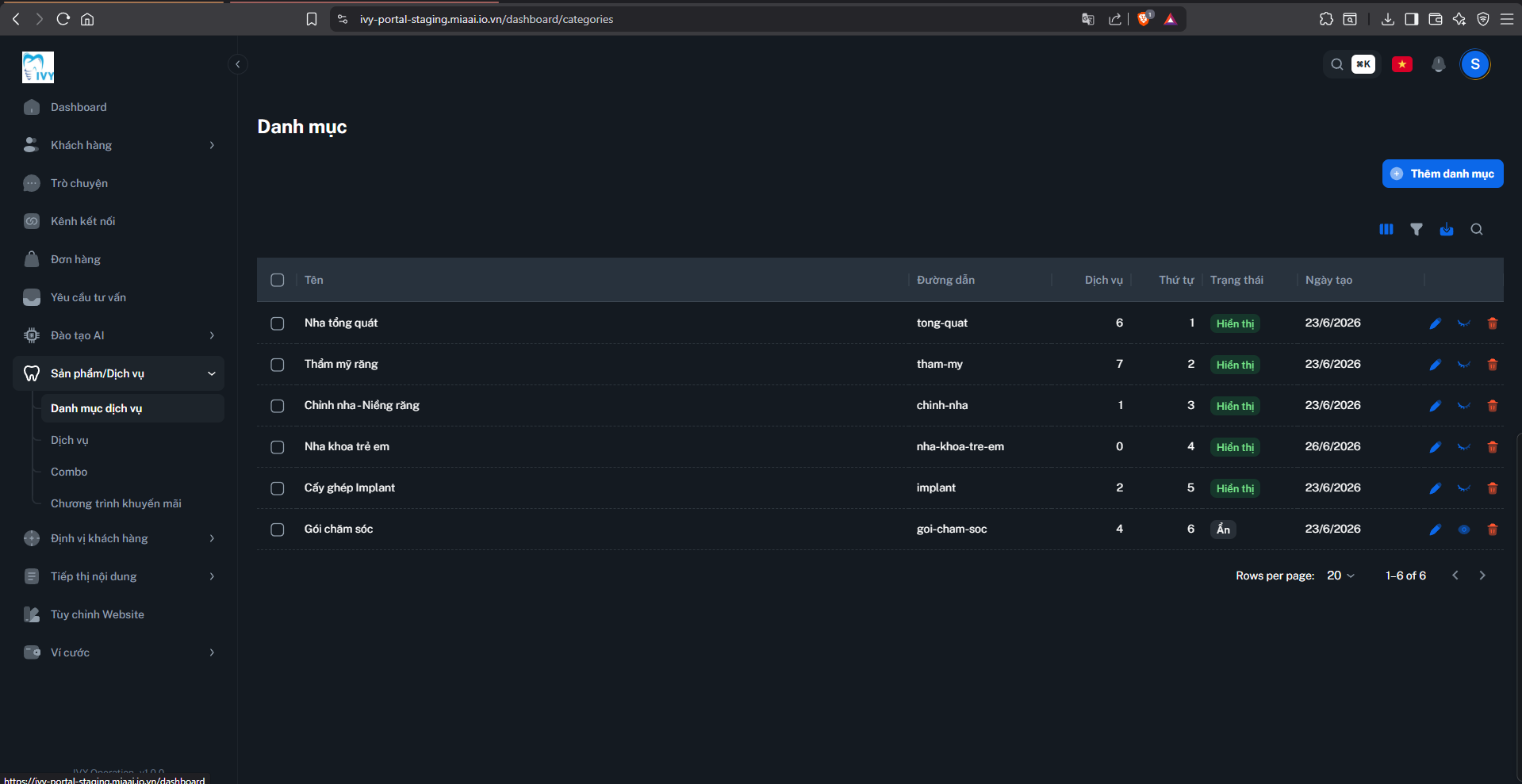1522x784 pixels.
Task: Edit the Nha tổng quát category
Action: [1435, 323]
